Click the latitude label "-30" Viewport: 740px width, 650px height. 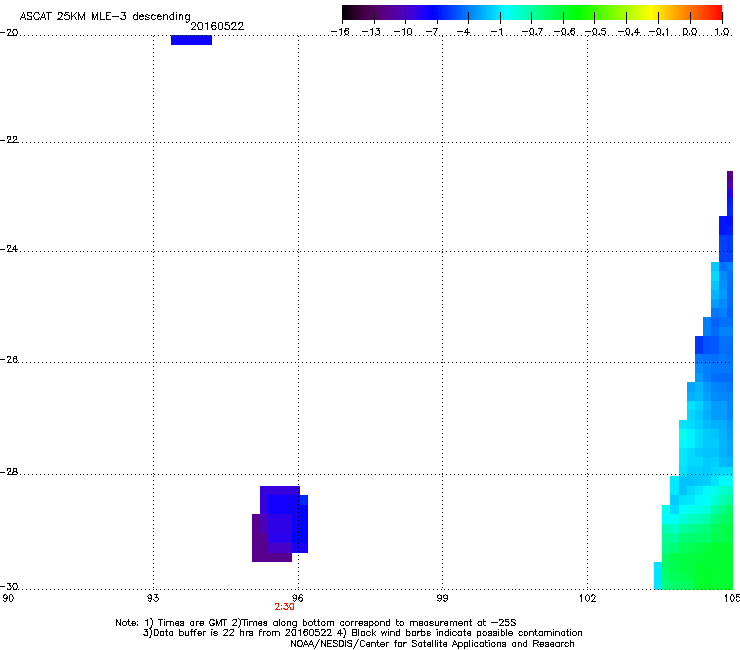pos(9,586)
